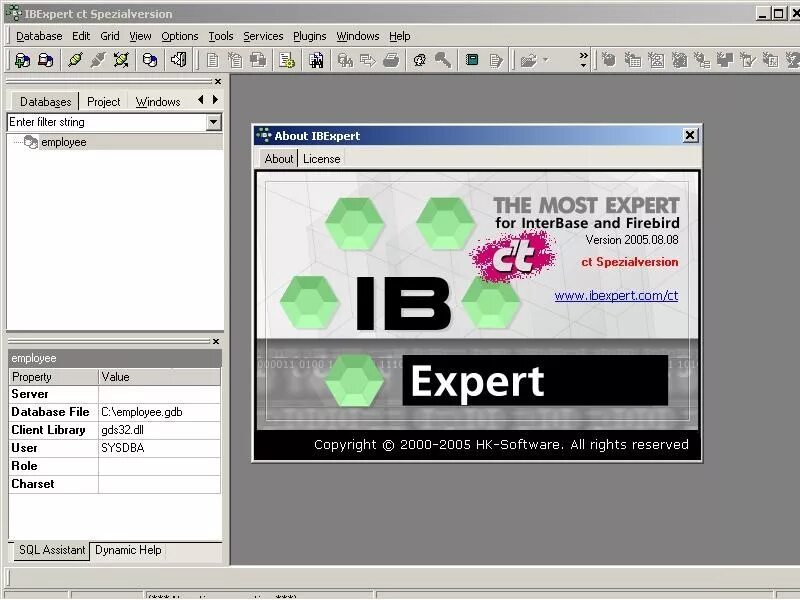This screenshot has width=800, height=600.
Task: Select the Disconnect from Database icon
Action: [x=100, y=60]
